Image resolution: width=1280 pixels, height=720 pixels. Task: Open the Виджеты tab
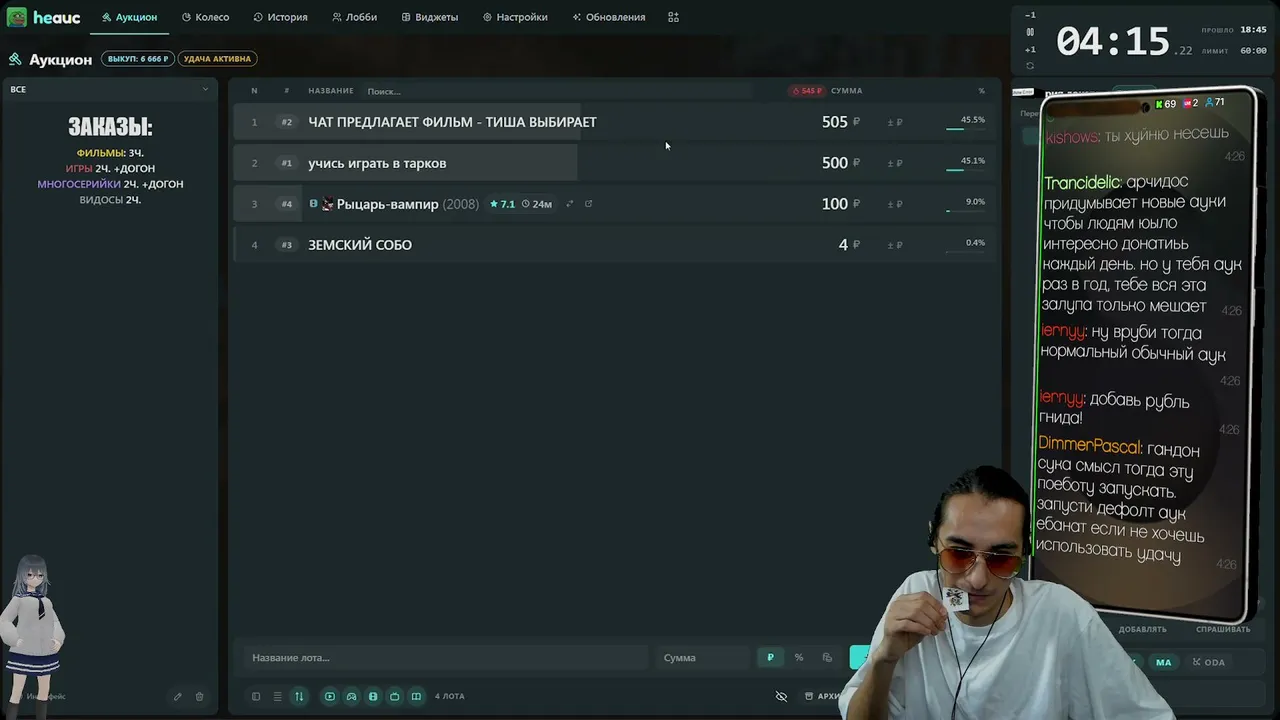click(x=429, y=17)
